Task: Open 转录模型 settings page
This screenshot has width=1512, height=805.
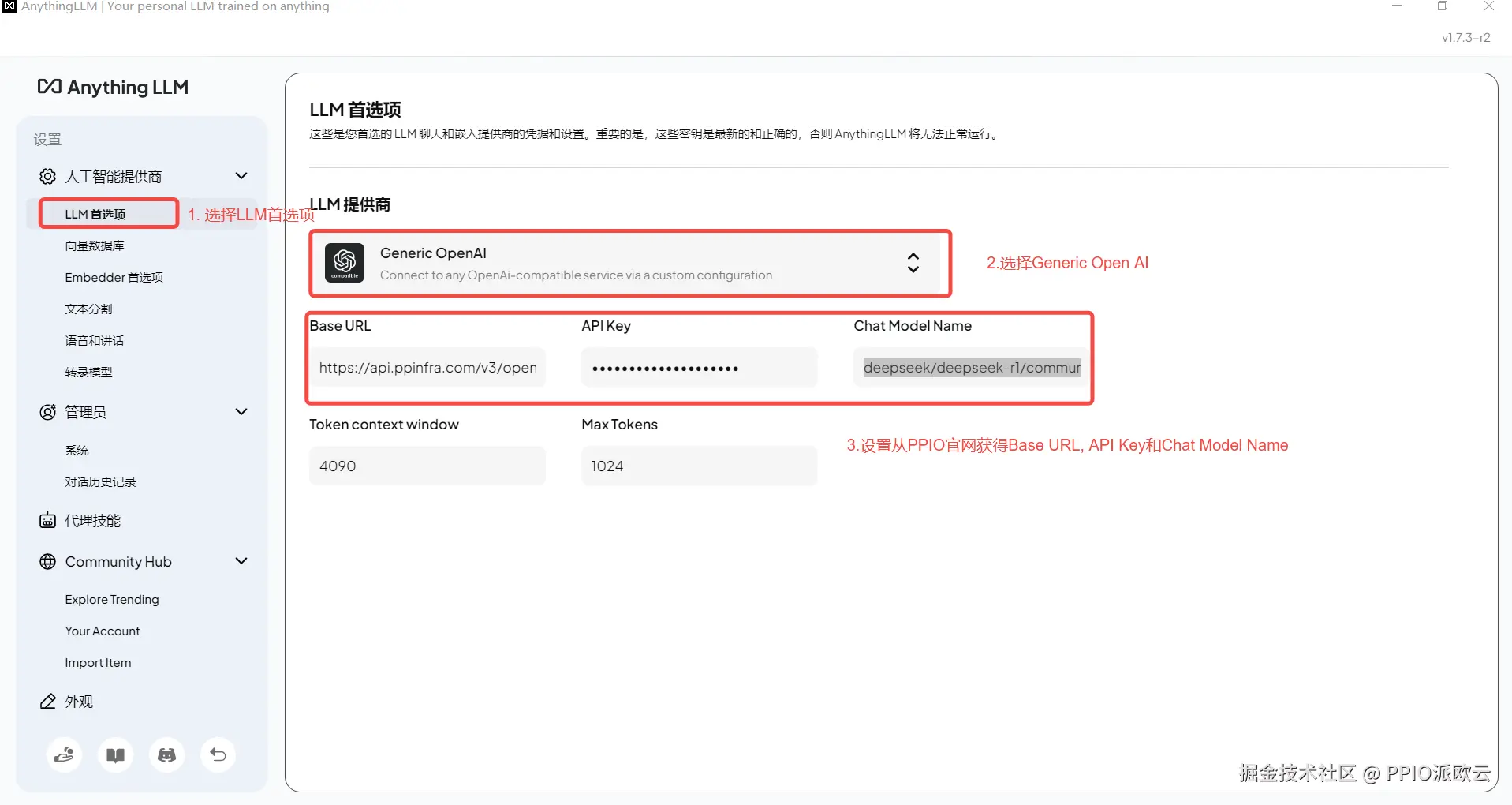Action: click(x=88, y=372)
